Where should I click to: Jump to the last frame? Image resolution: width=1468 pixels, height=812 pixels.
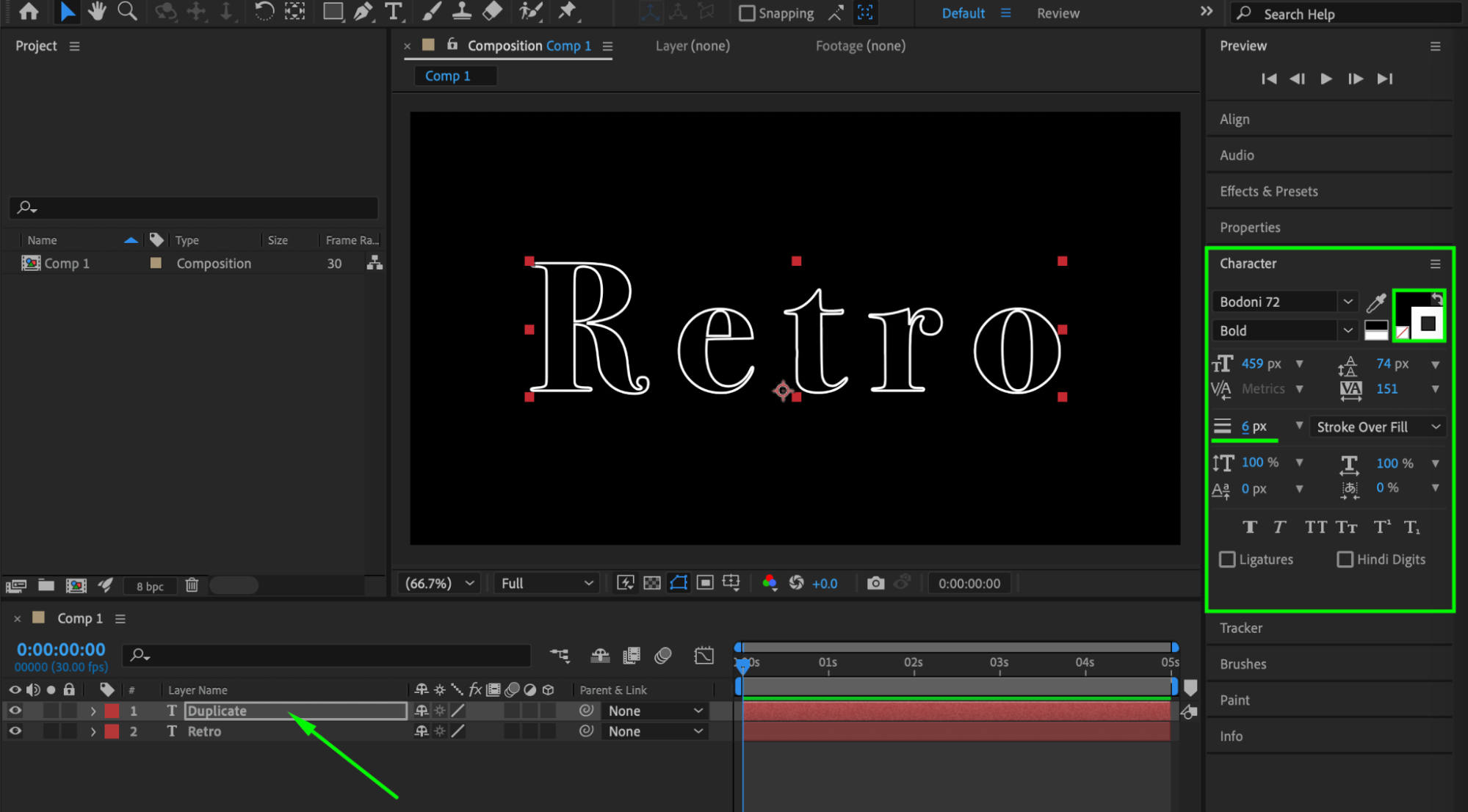(1384, 79)
